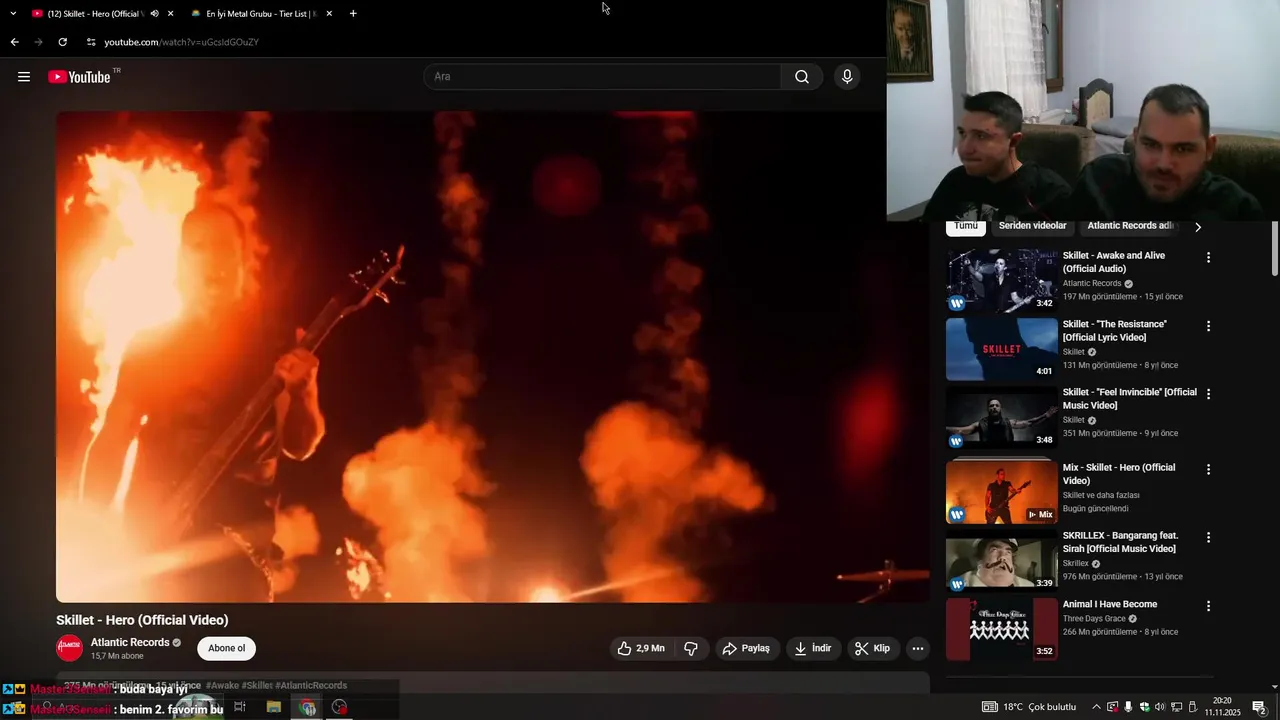Viewport: 1280px width, 720px height.
Task: Go to YouTube home via logo
Action: pos(79,77)
